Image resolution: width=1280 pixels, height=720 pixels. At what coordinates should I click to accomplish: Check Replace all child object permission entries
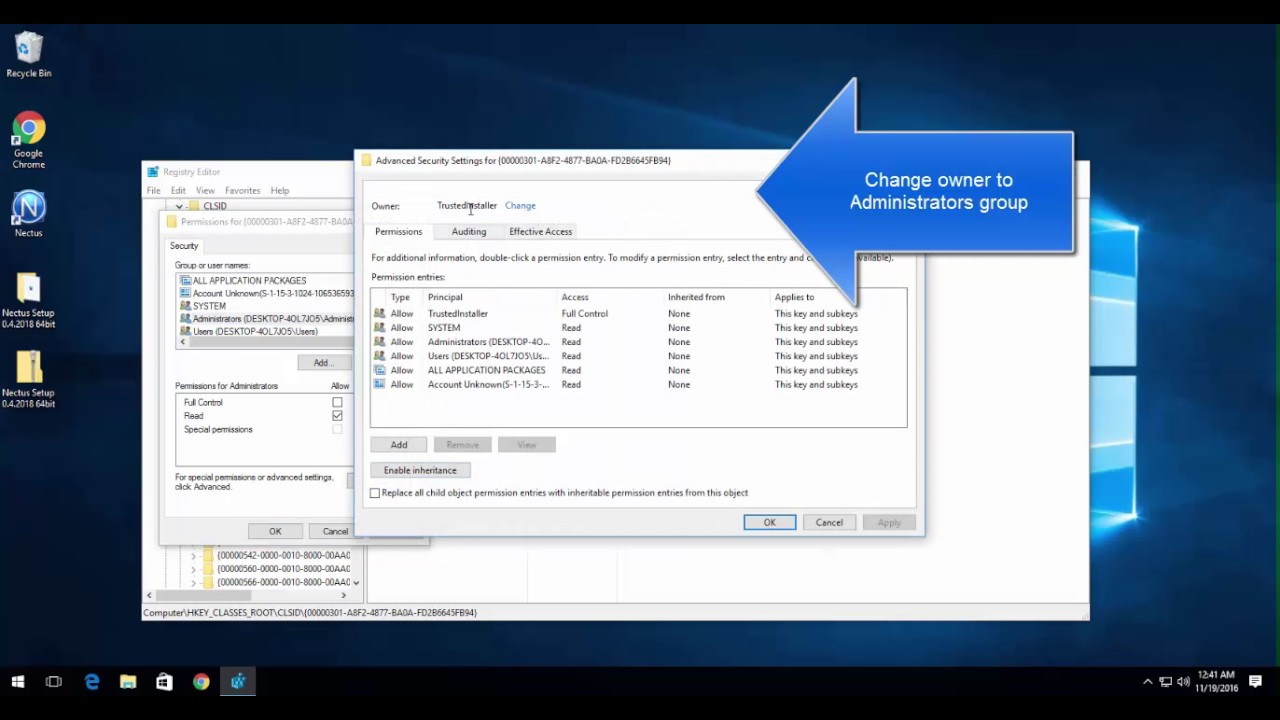[375, 493]
